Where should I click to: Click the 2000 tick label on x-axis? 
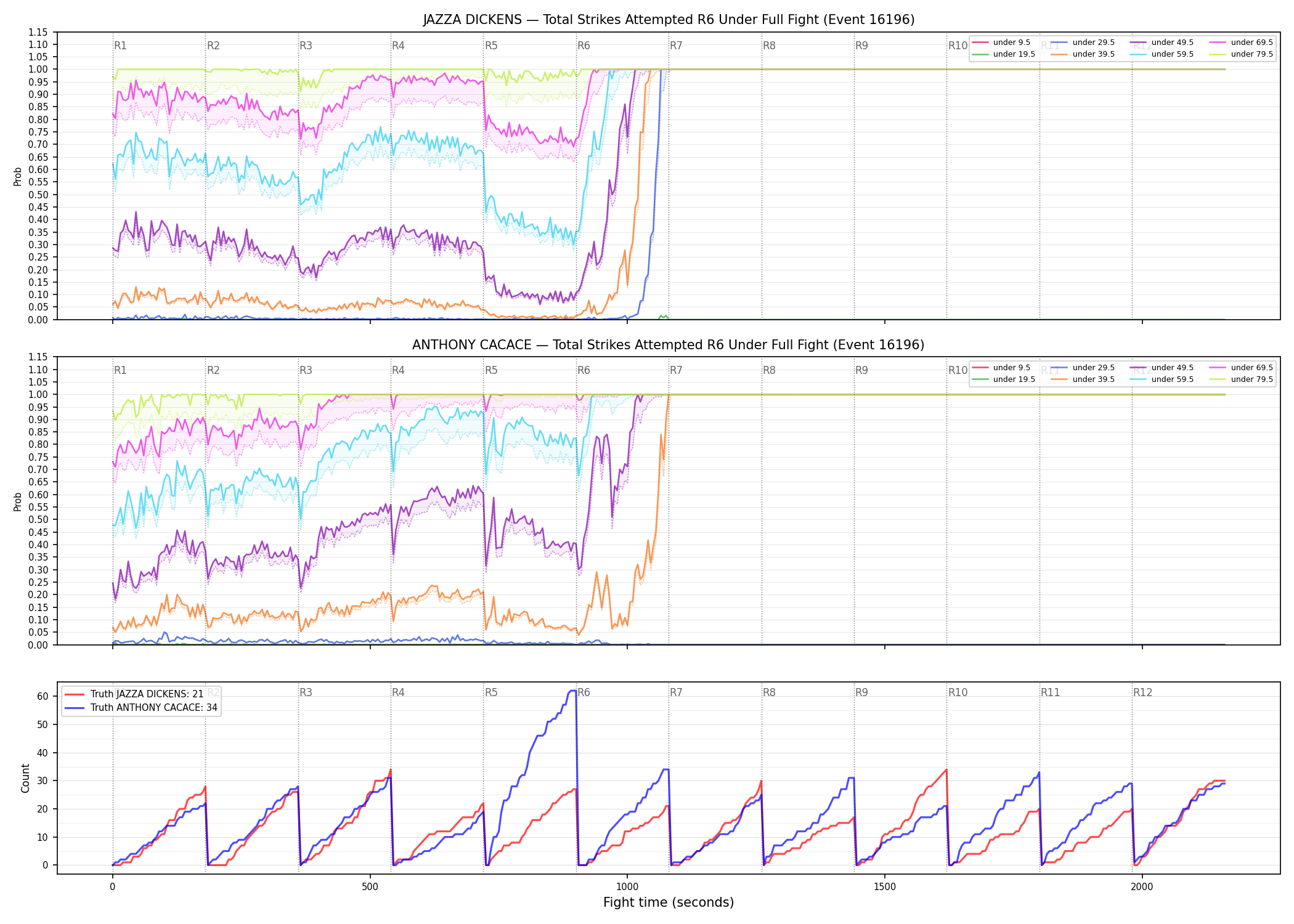pyautogui.click(x=1142, y=887)
